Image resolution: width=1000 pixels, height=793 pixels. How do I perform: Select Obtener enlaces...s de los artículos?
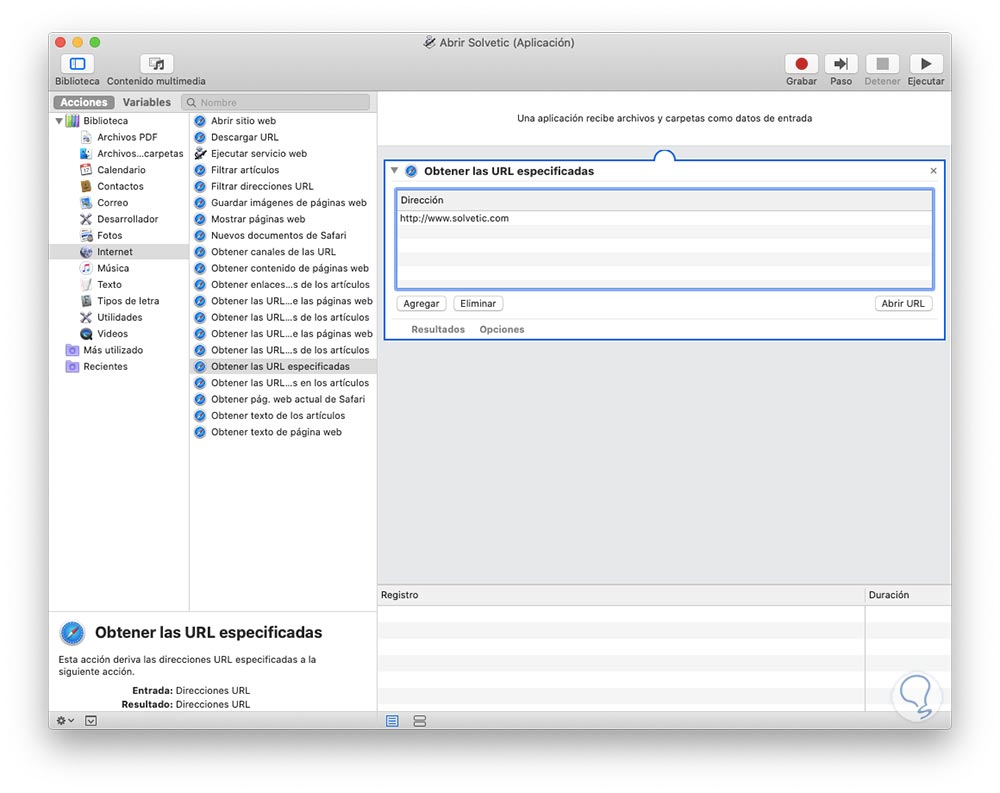click(290, 285)
